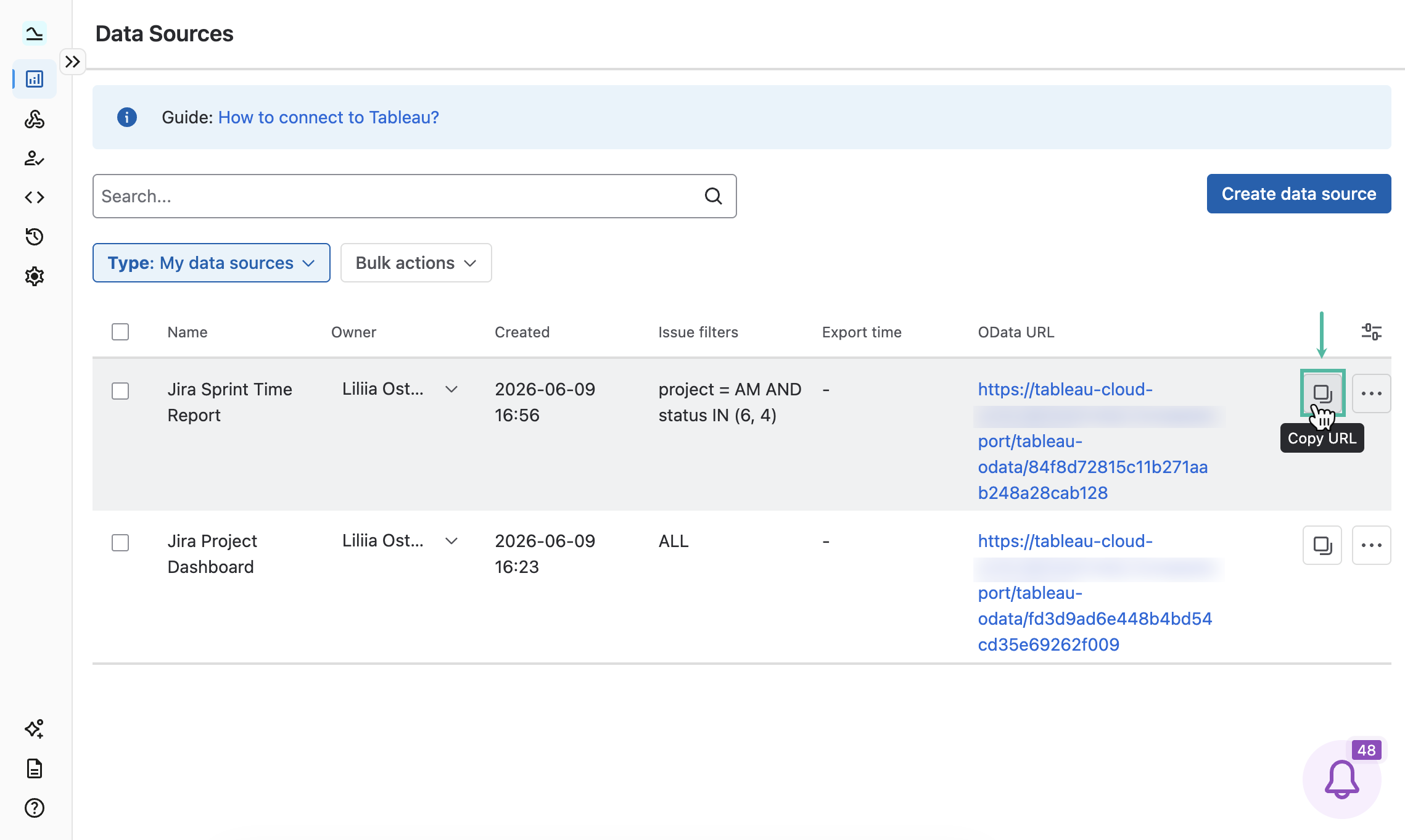1405x840 pixels.
Task: Click the Issue filters column header
Action: point(698,332)
